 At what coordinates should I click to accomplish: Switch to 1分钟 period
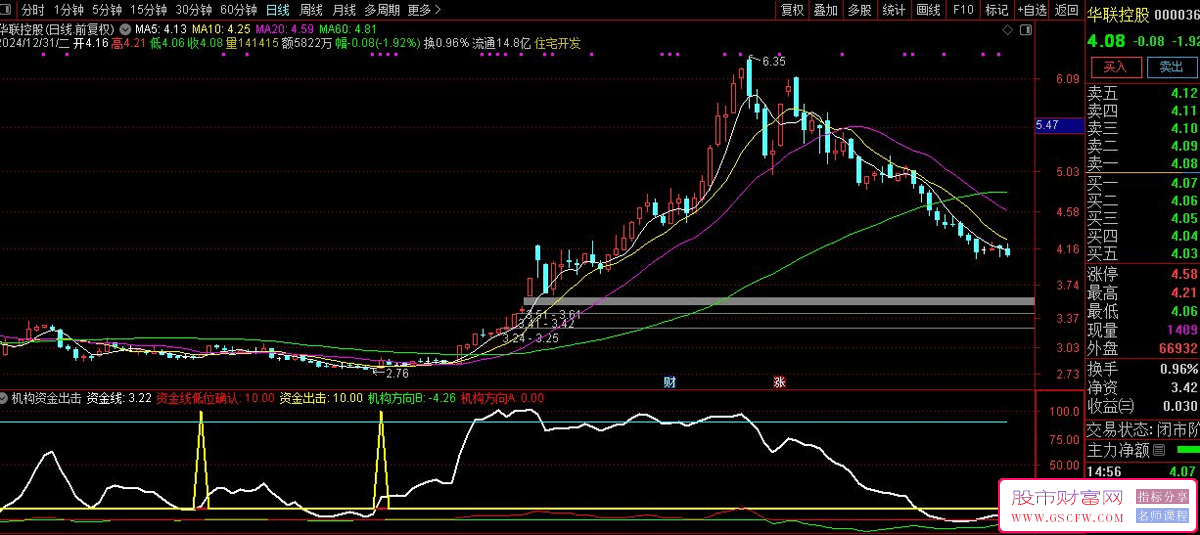pyautogui.click(x=69, y=10)
